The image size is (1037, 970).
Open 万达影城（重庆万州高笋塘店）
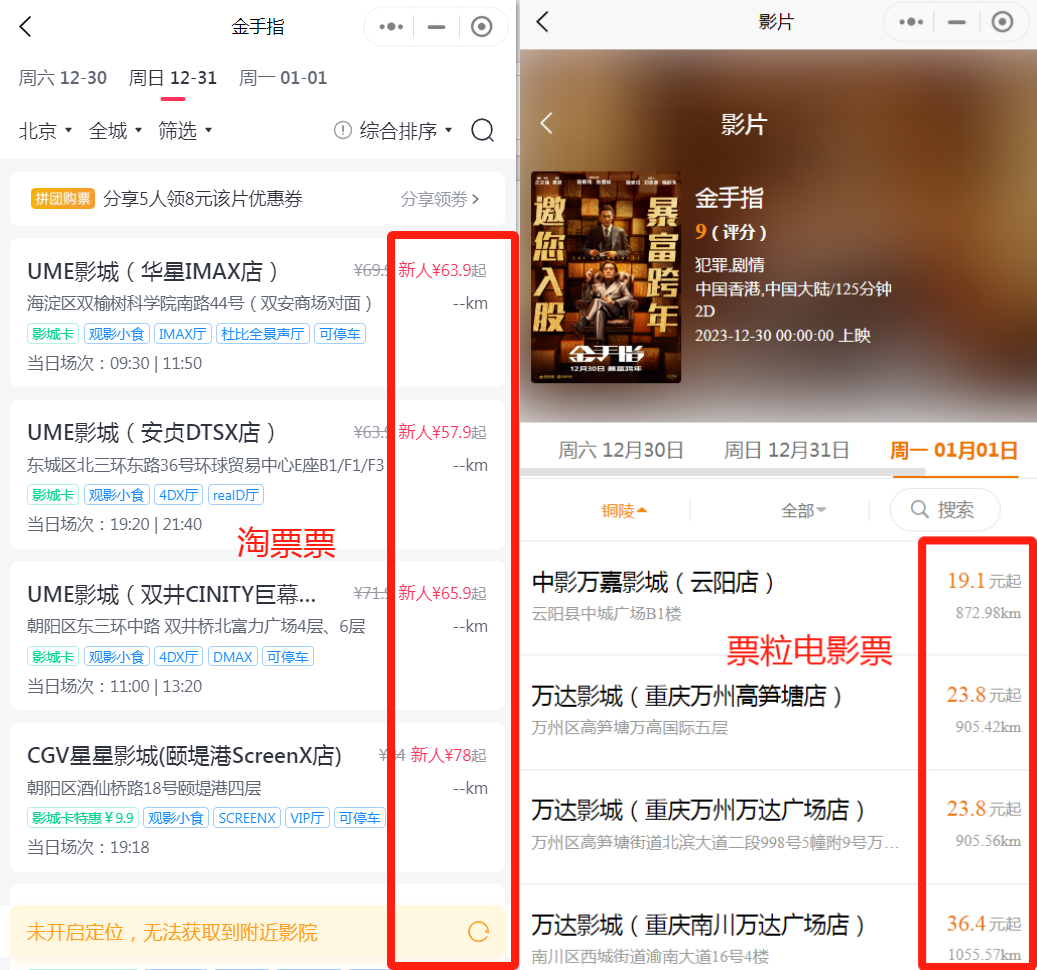(x=778, y=713)
